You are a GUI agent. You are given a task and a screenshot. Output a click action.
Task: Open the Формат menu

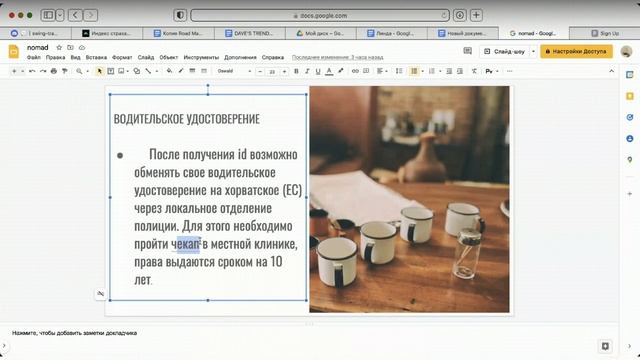tap(122, 58)
